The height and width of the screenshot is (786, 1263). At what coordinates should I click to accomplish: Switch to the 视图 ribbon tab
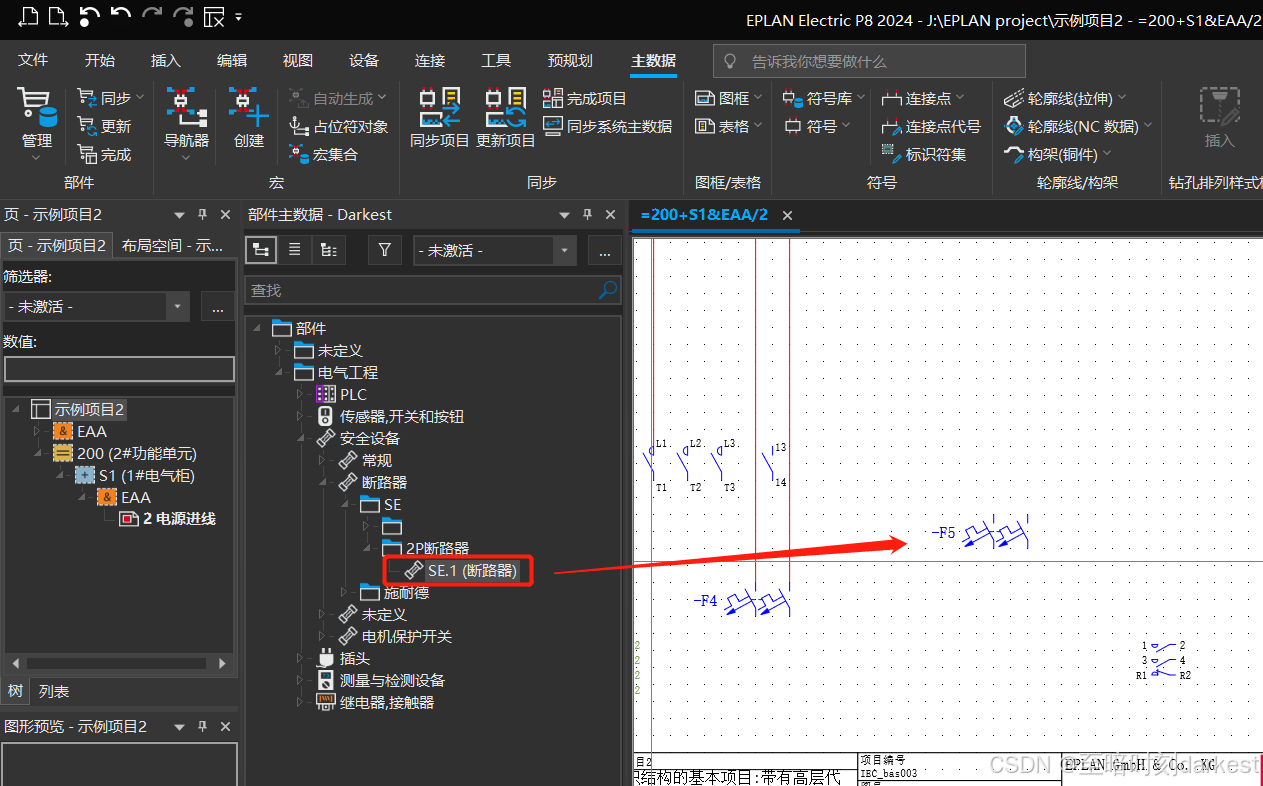298,61
